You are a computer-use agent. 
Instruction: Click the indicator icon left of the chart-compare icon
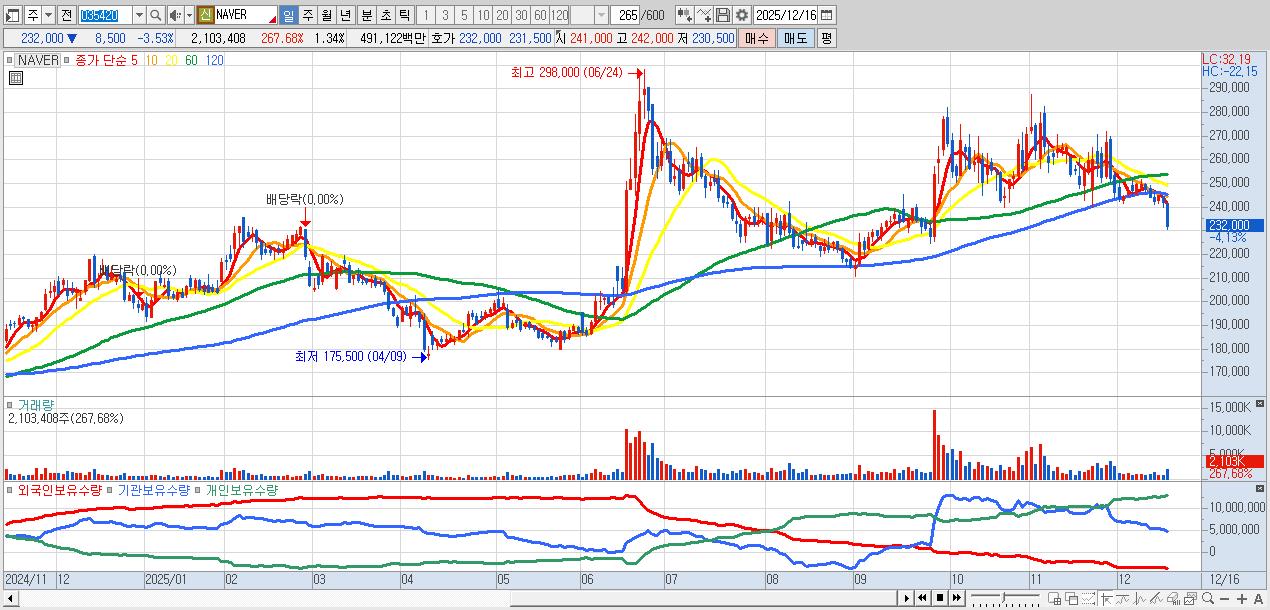click(685, 16)
